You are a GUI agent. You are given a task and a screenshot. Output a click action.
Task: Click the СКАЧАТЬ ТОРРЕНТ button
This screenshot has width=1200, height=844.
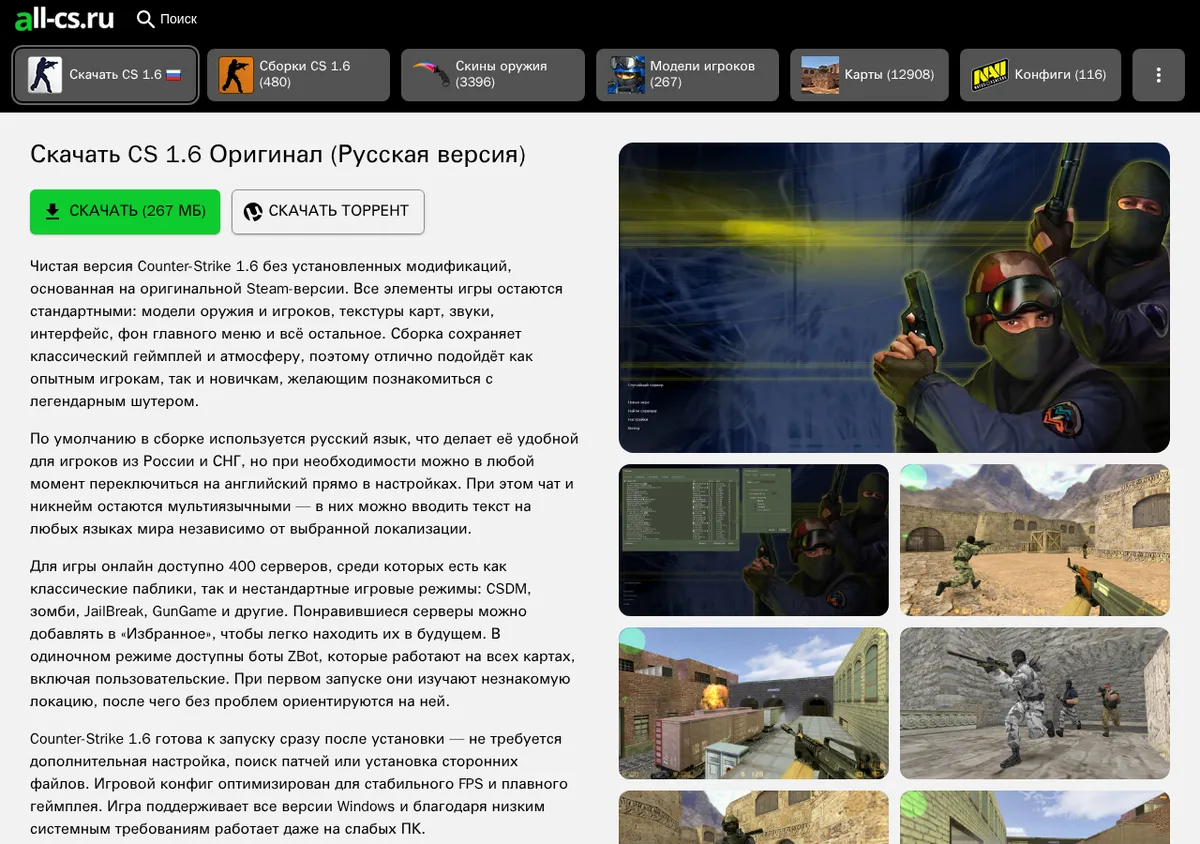pyautogui.click(x=328, y=212)
